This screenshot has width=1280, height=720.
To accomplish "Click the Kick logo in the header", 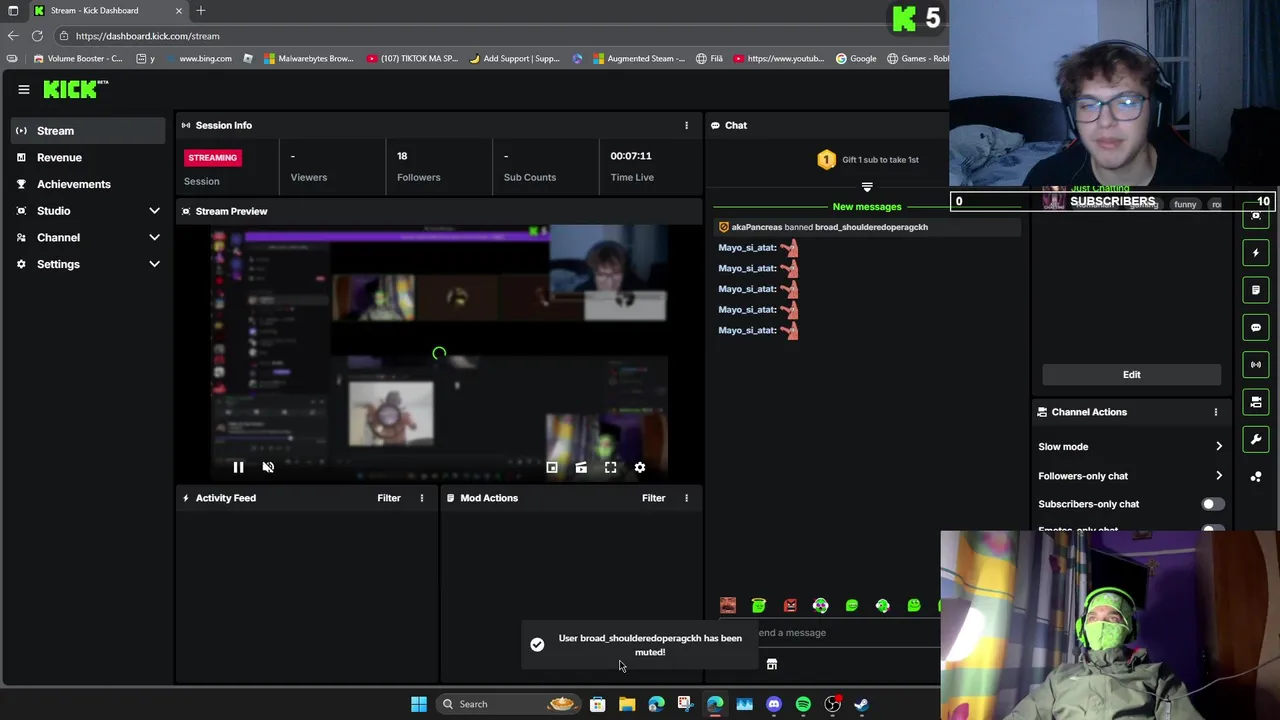I will pos(74,90).
